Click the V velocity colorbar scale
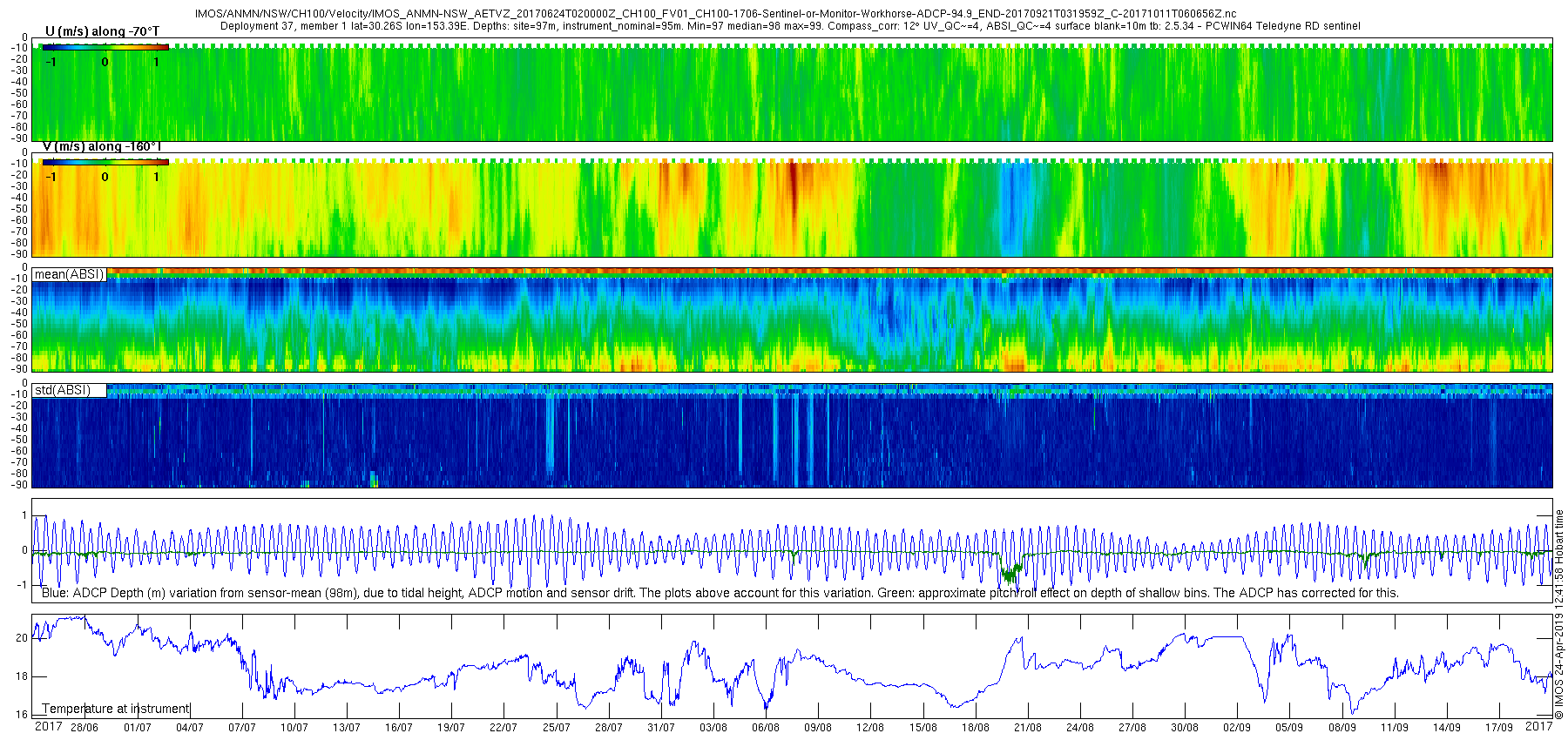This screenshot has width=1568, height=740. tap(105, 162)
